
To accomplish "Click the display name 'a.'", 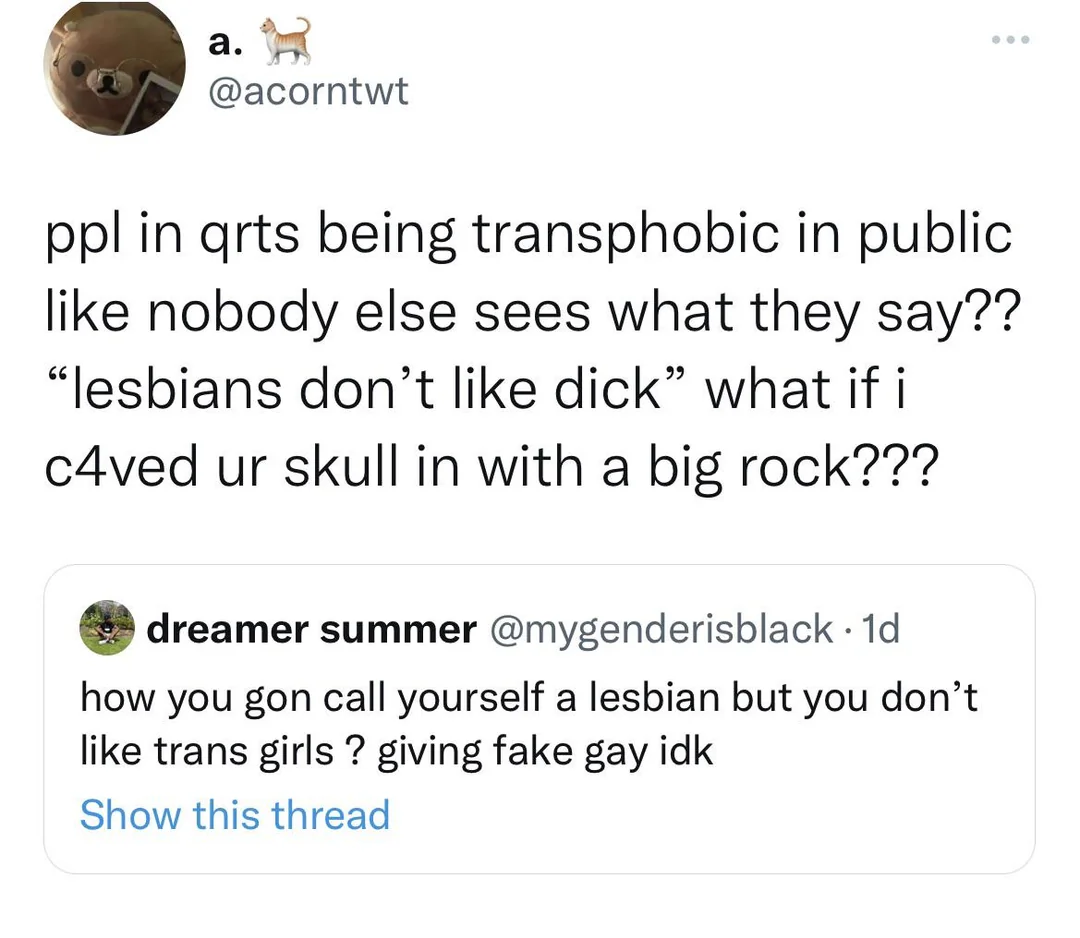I will [225, 43].
